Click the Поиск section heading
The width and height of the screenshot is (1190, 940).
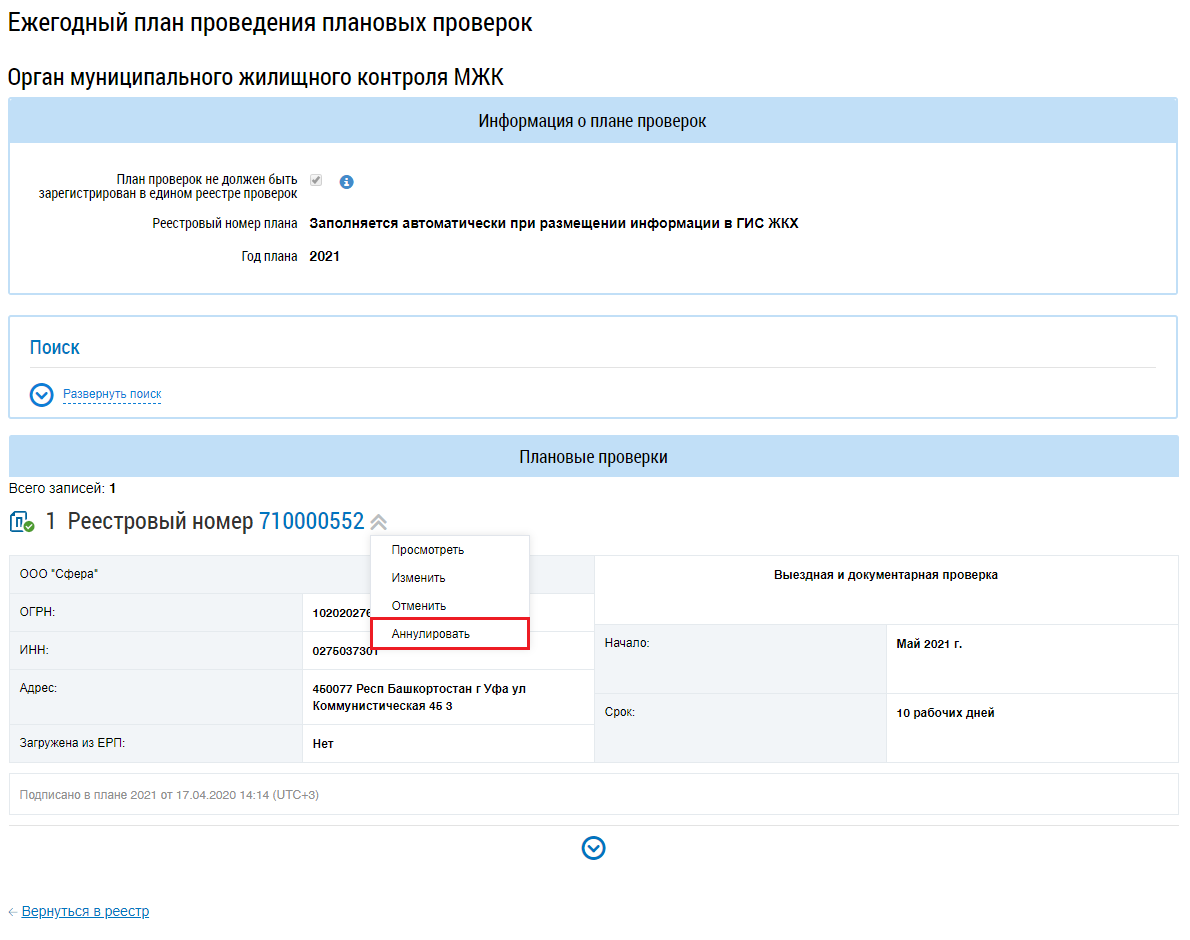pyautogui.click(x=55, y=347)
